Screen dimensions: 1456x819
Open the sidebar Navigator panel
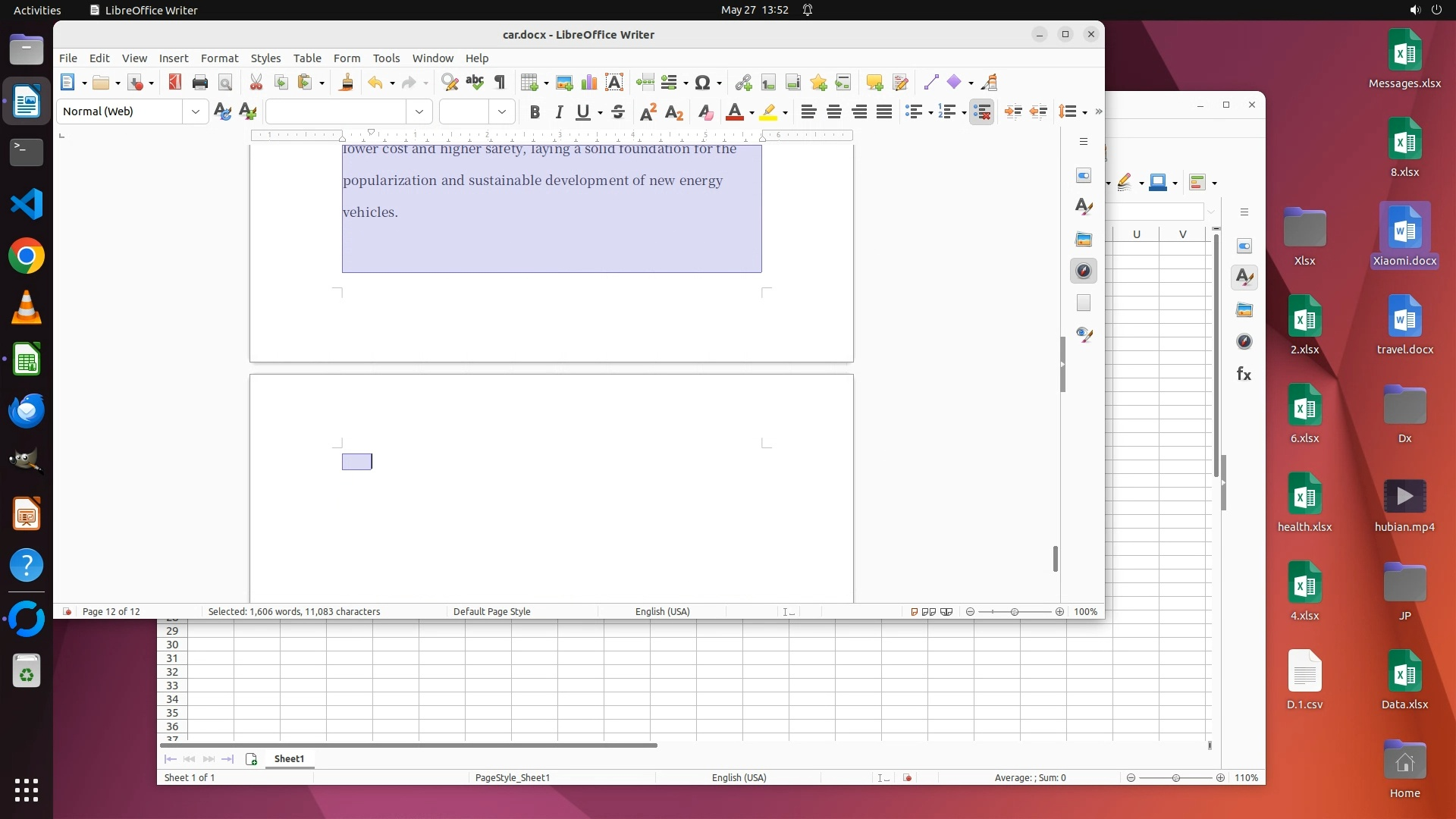point(1084,271)
